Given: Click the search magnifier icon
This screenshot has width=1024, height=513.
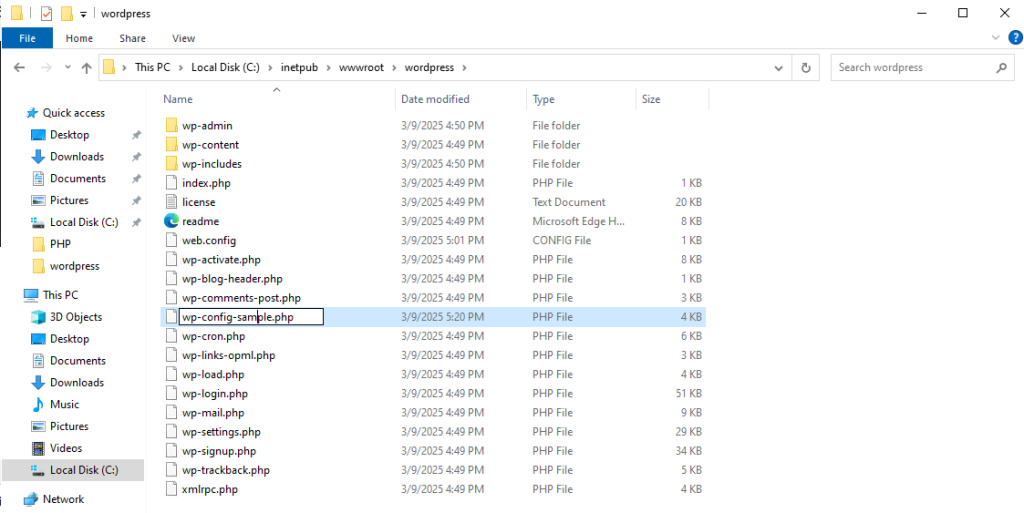Looking at the screenshot, I should pyautogui.click(x=1001, y=67).
